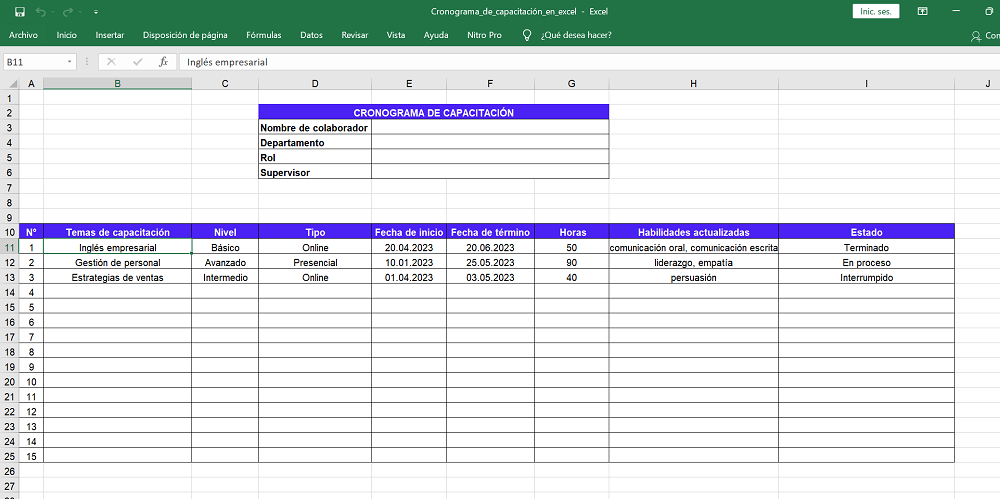The width and height of the screenshot is (1000, 499).
Task: Click the lightbulb ¿Qué desea hacer? icon
Action: [527, 35]
